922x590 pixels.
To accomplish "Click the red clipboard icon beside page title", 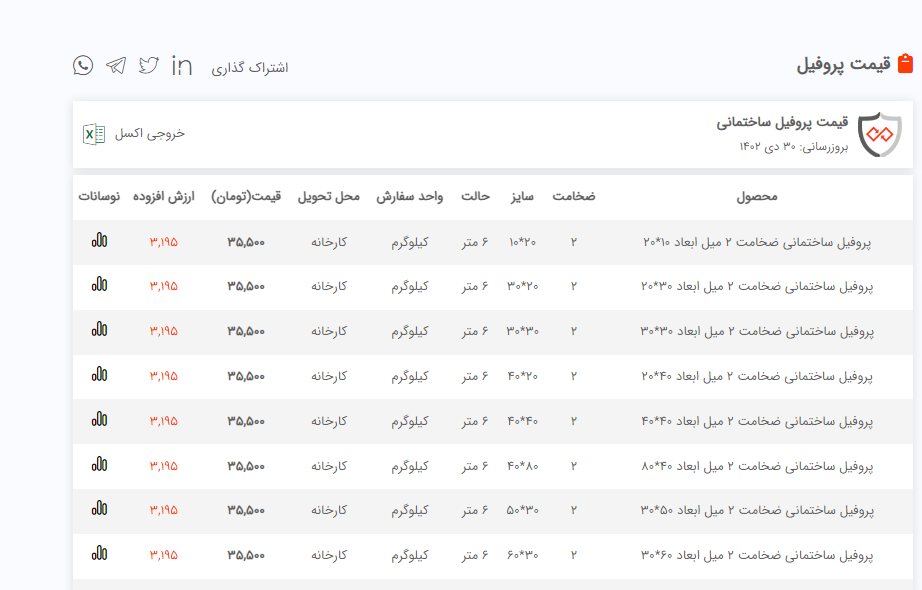I will 905,65.
